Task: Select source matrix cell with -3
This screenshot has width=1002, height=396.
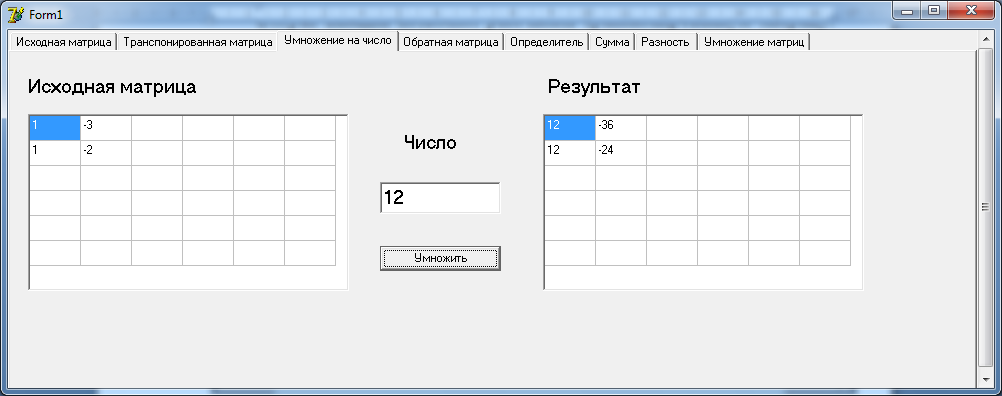Action: coord(106,128)
